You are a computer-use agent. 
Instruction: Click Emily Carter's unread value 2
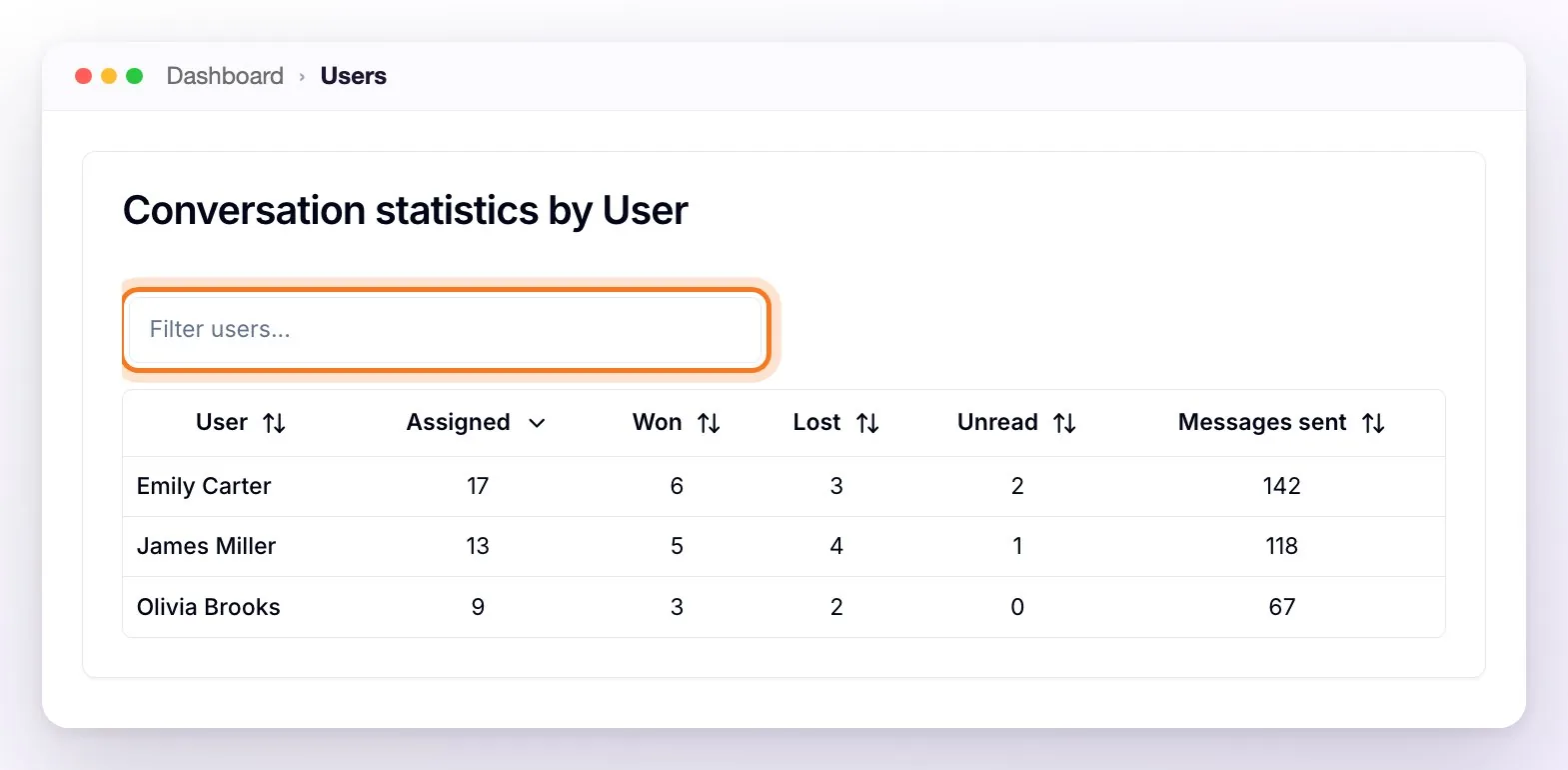pyautogui.click(x=1017, y=486)
